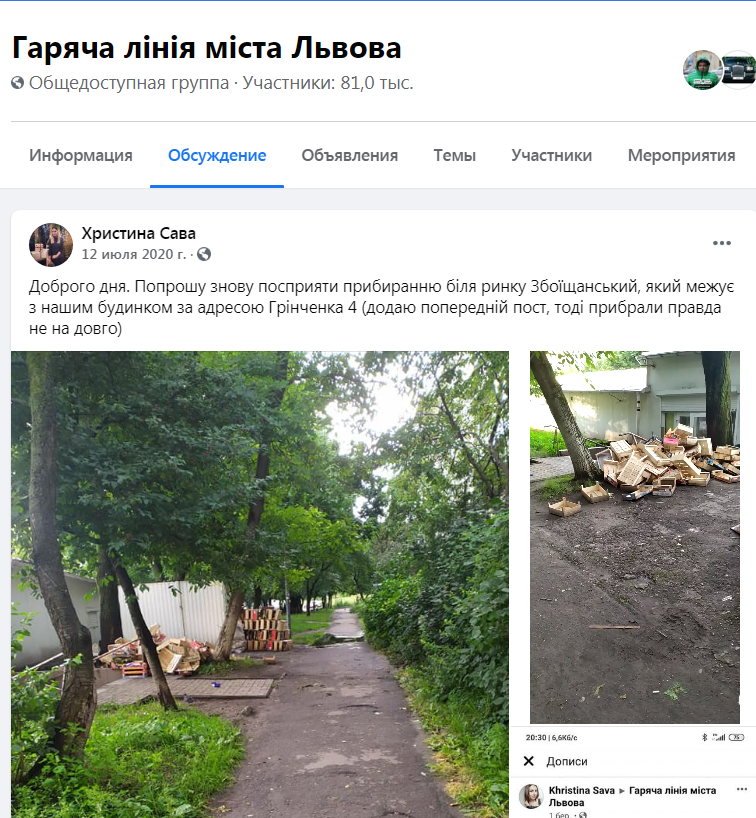Go to the Участники tab
756x818 pixels.
pos(551,155)
